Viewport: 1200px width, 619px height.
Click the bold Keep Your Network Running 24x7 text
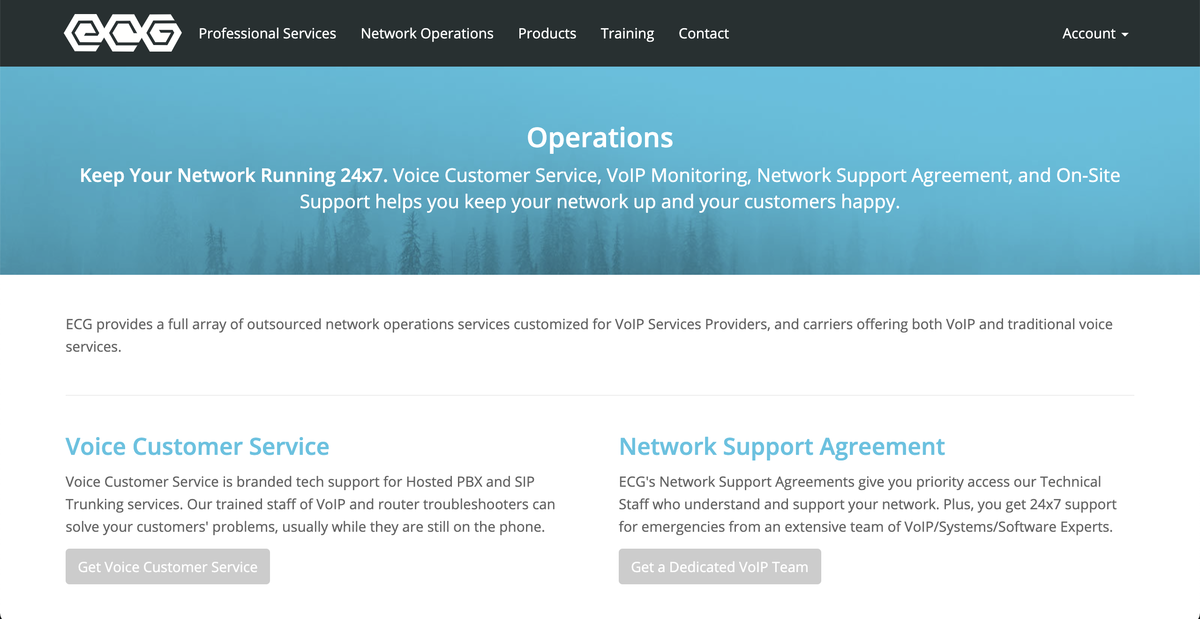(232, 176)
